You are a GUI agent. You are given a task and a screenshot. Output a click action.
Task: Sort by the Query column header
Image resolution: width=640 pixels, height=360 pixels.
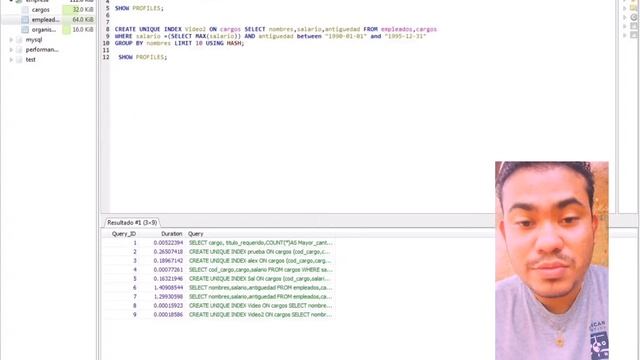[196, 234]
